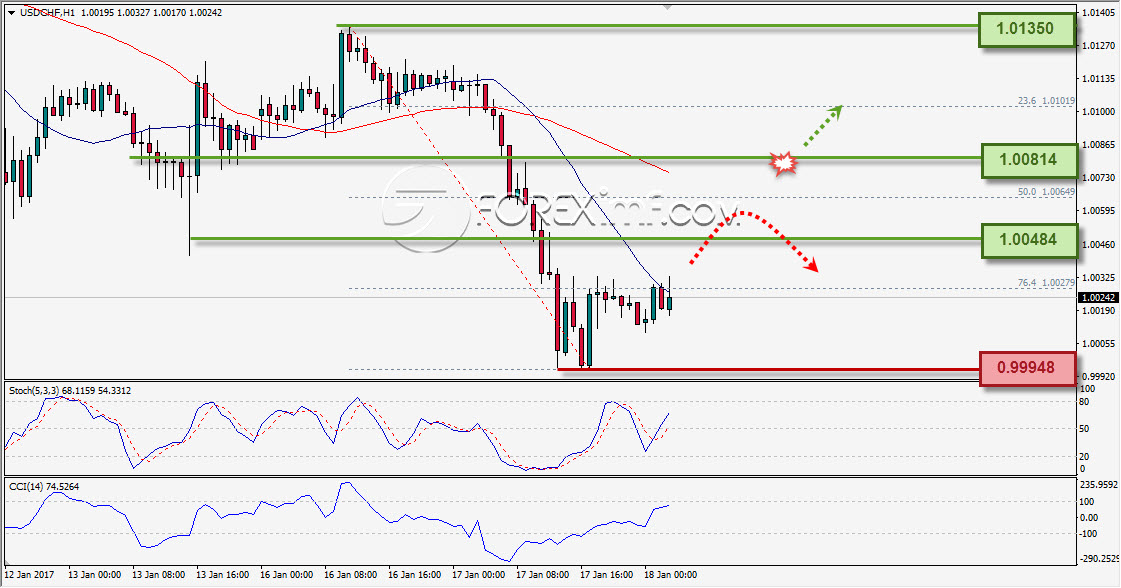Click the 16 Jan 08:00 time label
This screenshot has height=588, width=1121.
click(350, 574)
